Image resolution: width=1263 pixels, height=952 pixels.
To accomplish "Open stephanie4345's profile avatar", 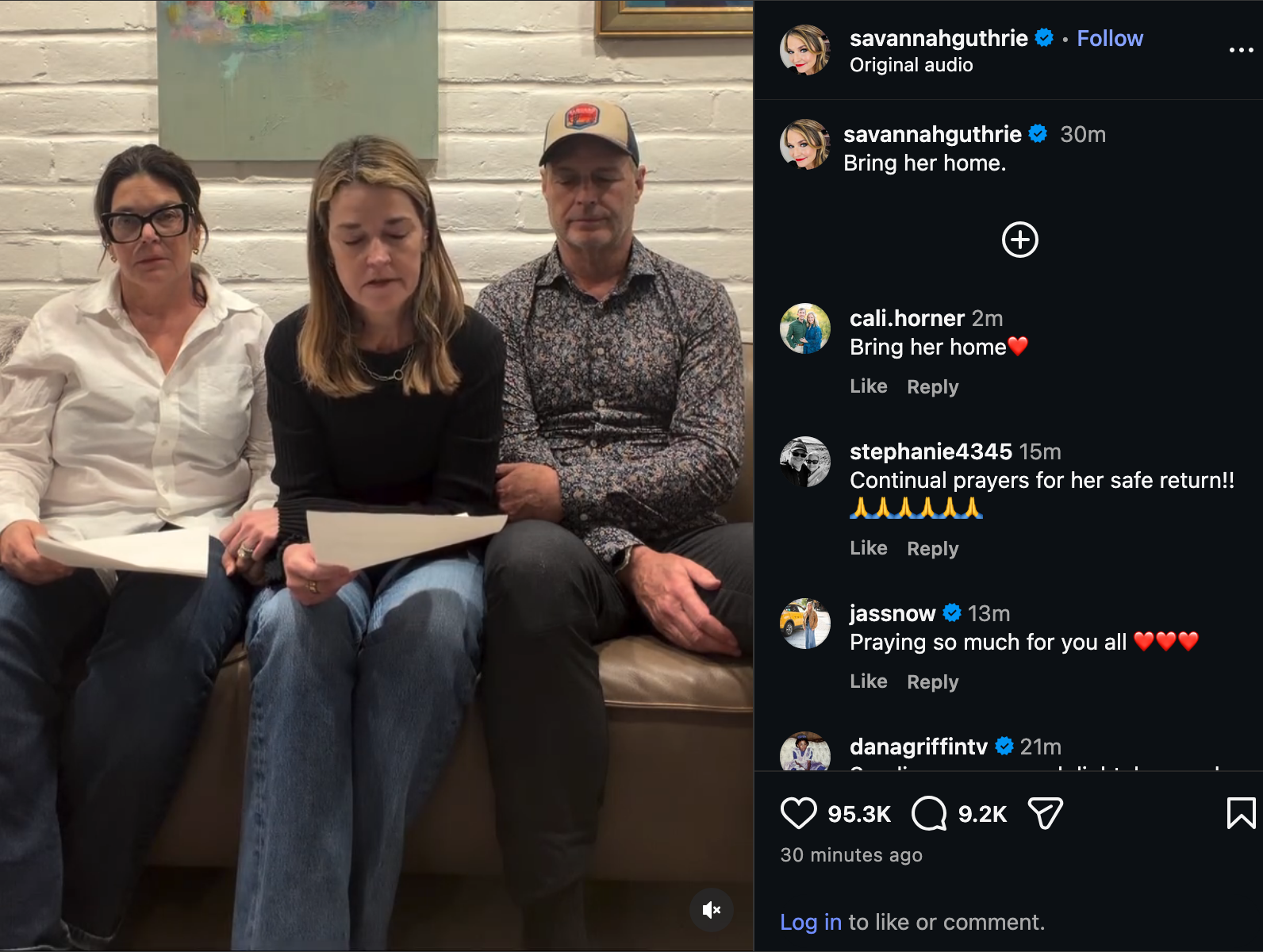I will tap(805, 462).
